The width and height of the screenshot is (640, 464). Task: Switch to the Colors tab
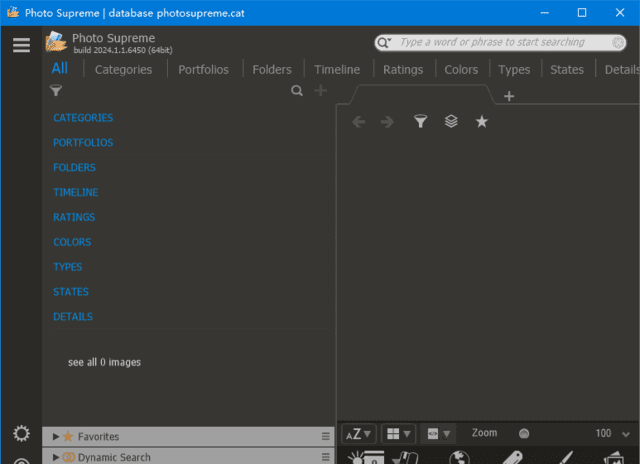(461, 69)
